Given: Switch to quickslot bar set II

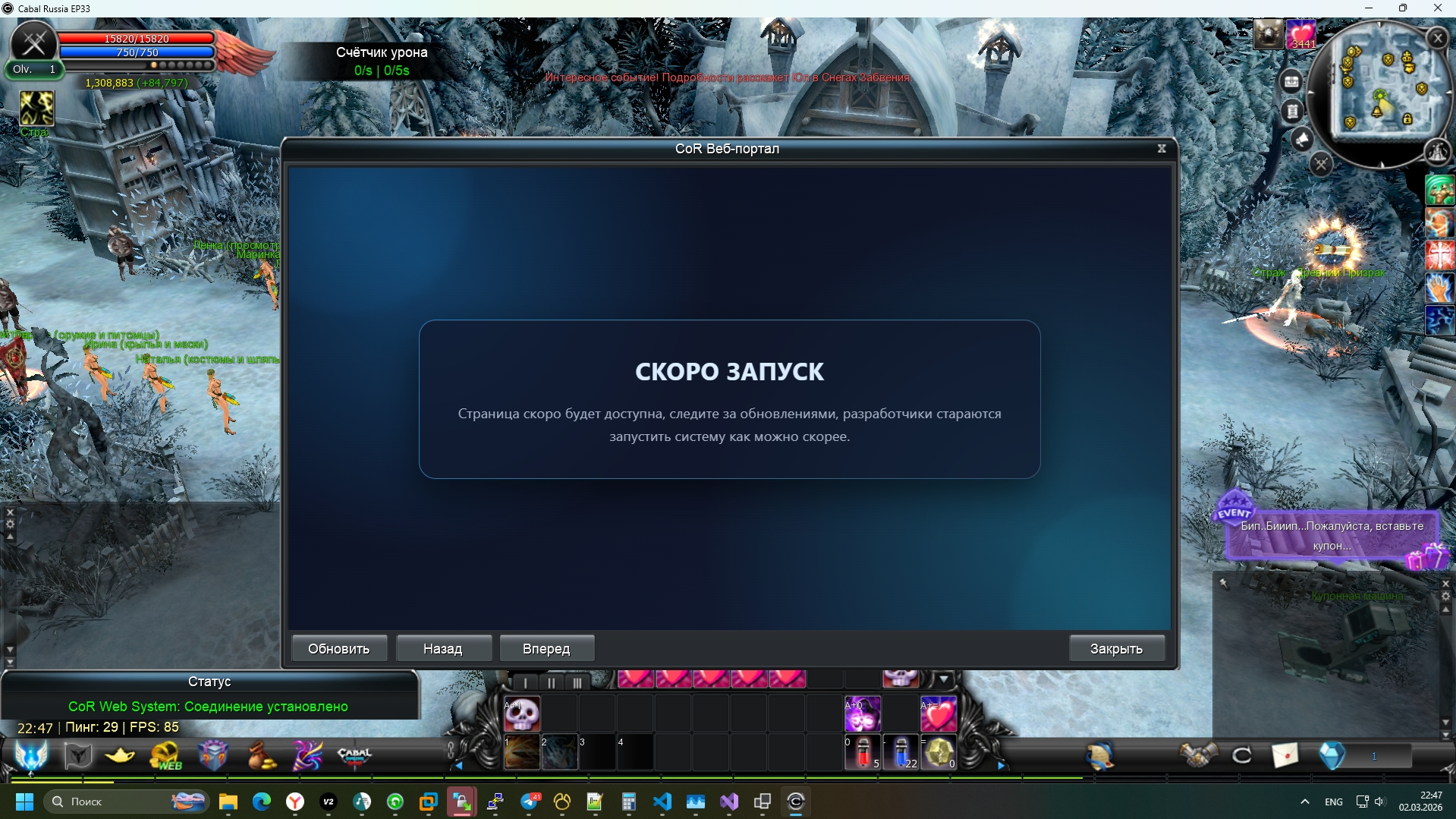Looking at the screenshot, I should (x=552, y=682).
